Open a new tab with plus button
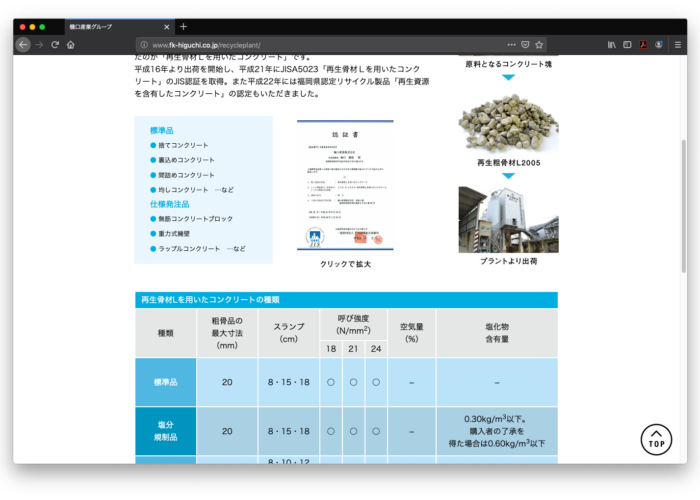The width and height of the screenshot is (700, 500). pos(183,26)
